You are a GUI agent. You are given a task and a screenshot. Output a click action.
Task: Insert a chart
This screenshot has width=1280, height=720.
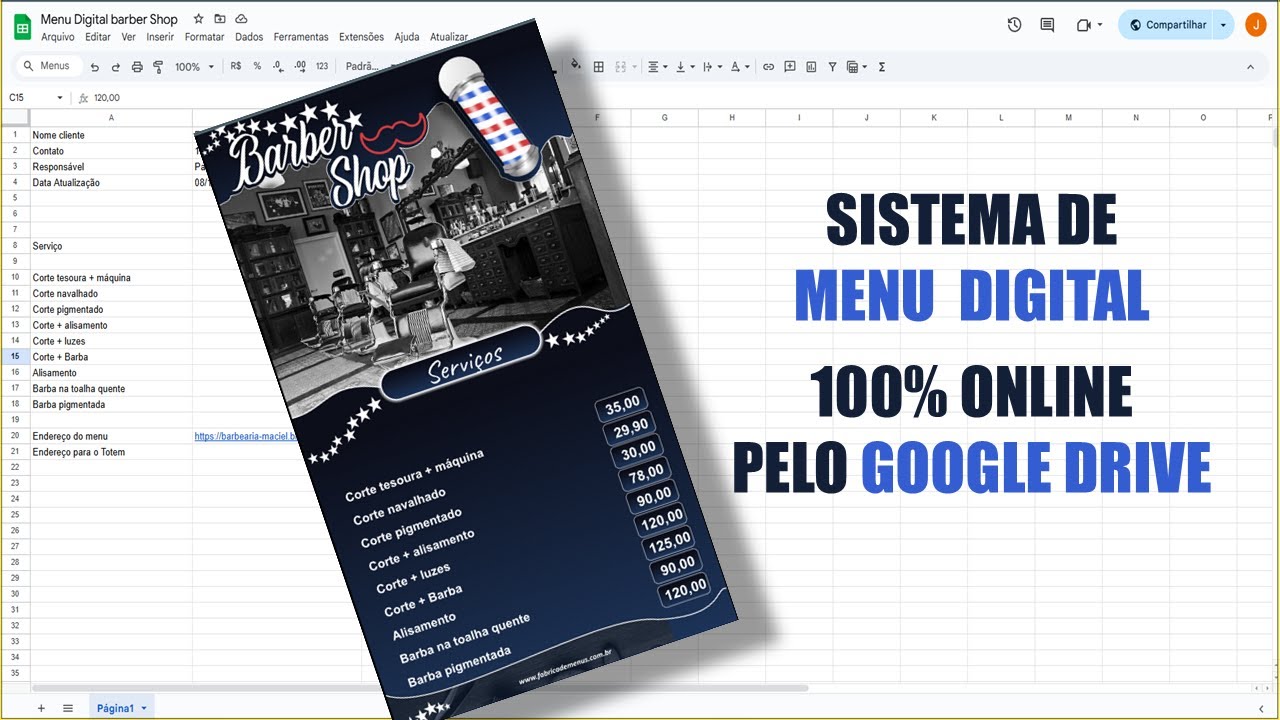(x=811, y=67)
